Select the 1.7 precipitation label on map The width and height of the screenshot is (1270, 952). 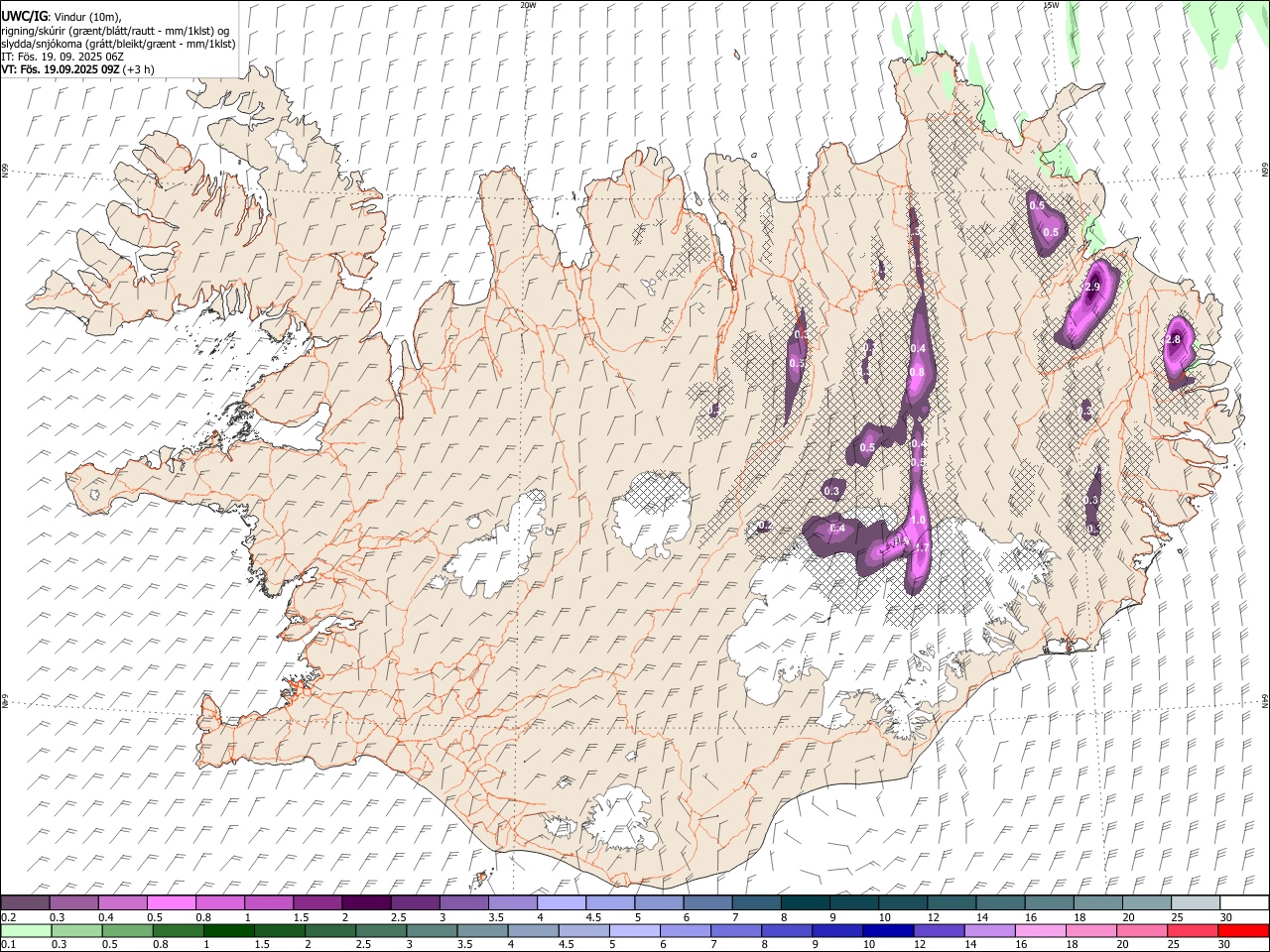[921, 547]
